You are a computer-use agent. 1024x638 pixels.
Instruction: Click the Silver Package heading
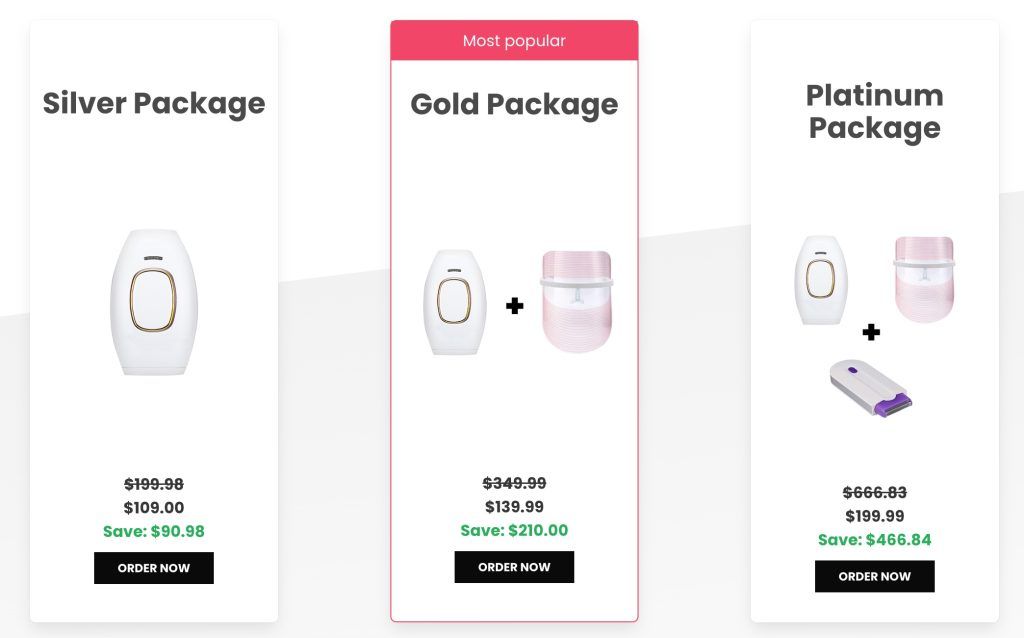[x=153, y=104]
